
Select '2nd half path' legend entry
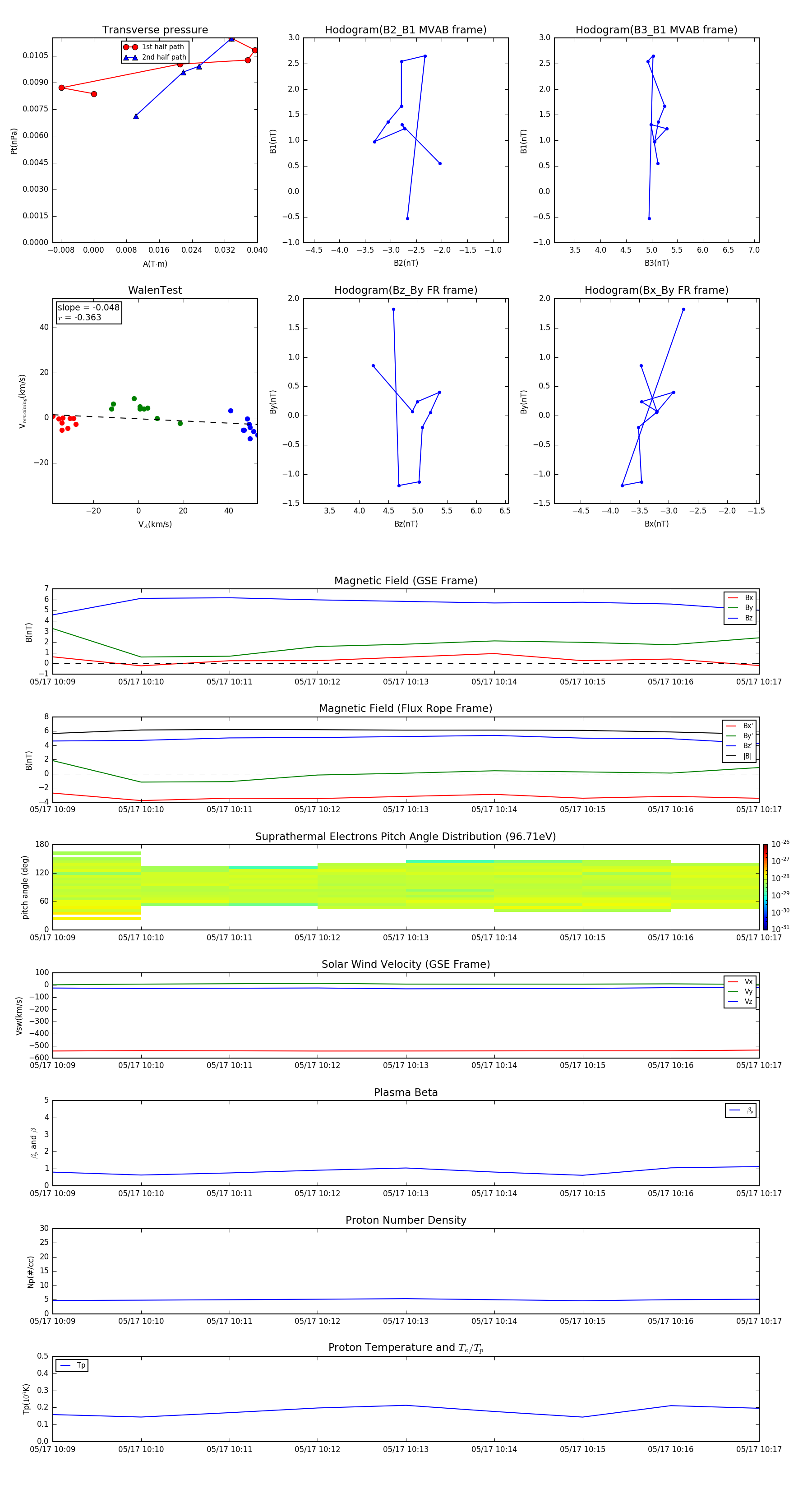tap(155, 57)
